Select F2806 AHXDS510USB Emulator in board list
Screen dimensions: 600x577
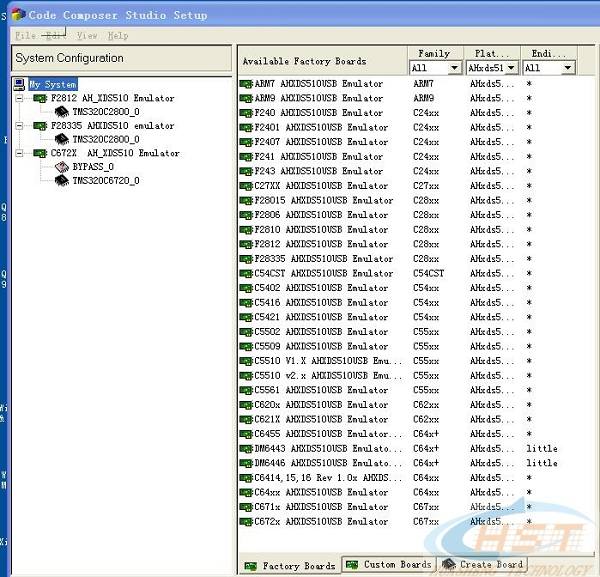tap(321, 215)
